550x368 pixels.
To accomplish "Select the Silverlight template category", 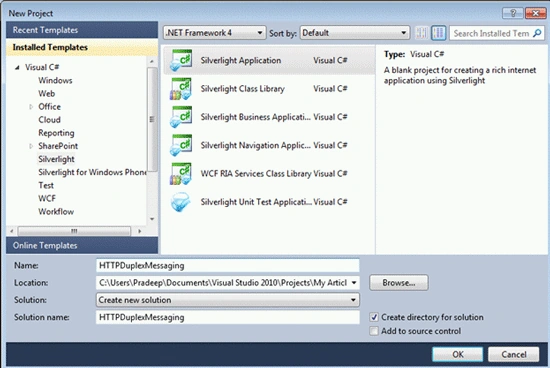I will click(56, 159).
